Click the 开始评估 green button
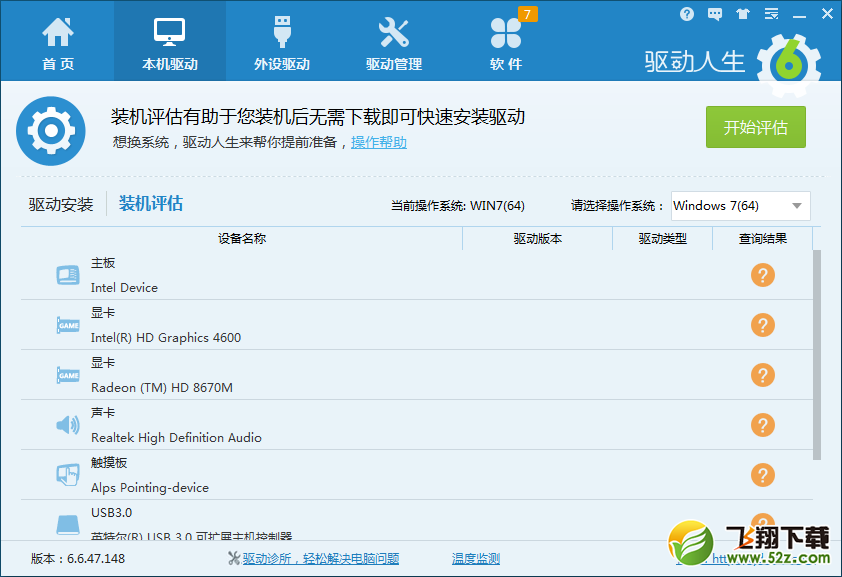 click(756, 127)
